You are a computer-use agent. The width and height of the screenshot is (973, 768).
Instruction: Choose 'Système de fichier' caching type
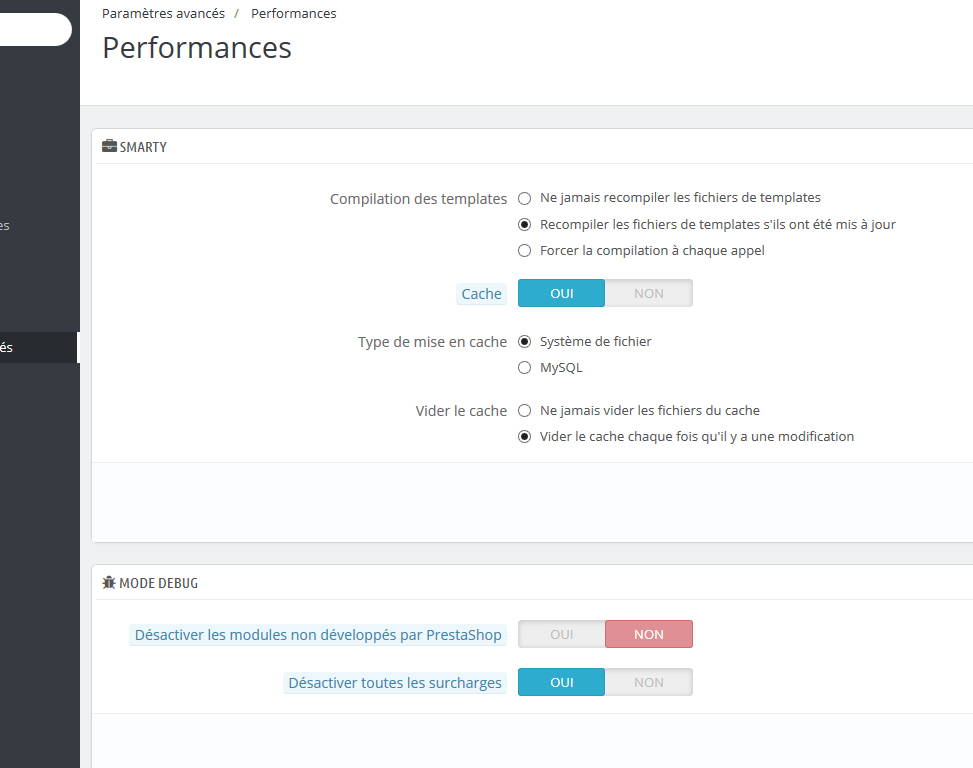pos(525,342)
